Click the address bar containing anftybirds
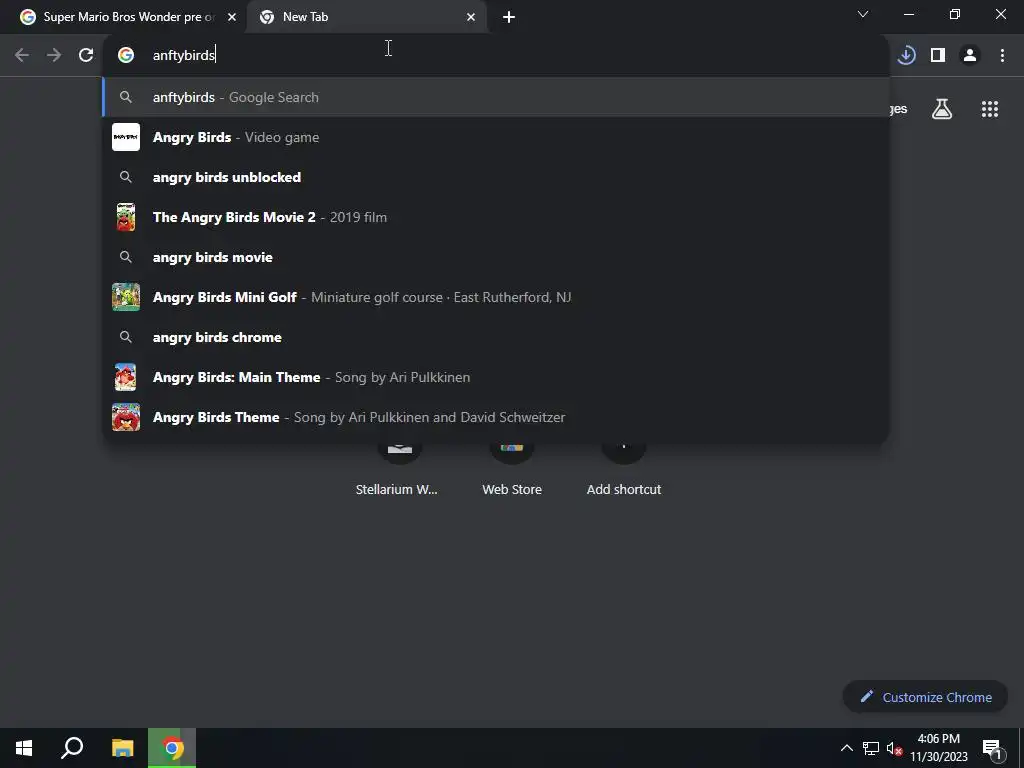The image size is (1024, 768). [496, 55]
